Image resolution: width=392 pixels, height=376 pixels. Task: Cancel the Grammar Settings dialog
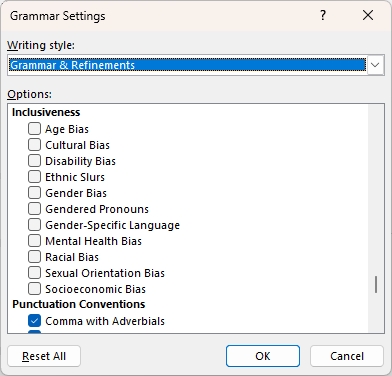[347, 356]
